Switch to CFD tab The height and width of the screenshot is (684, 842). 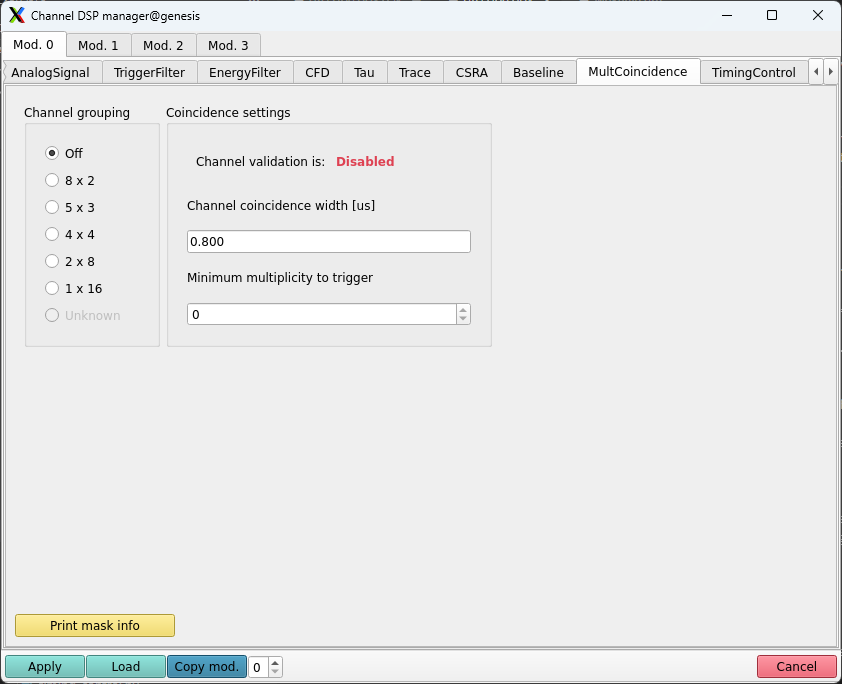pos(318,72)
